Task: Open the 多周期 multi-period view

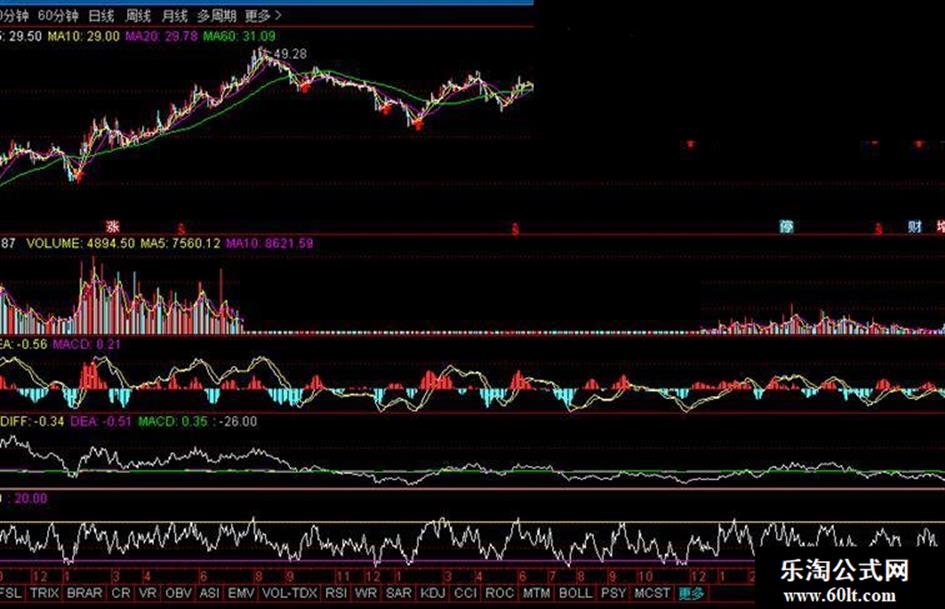Action: click(x=216, y=16)
